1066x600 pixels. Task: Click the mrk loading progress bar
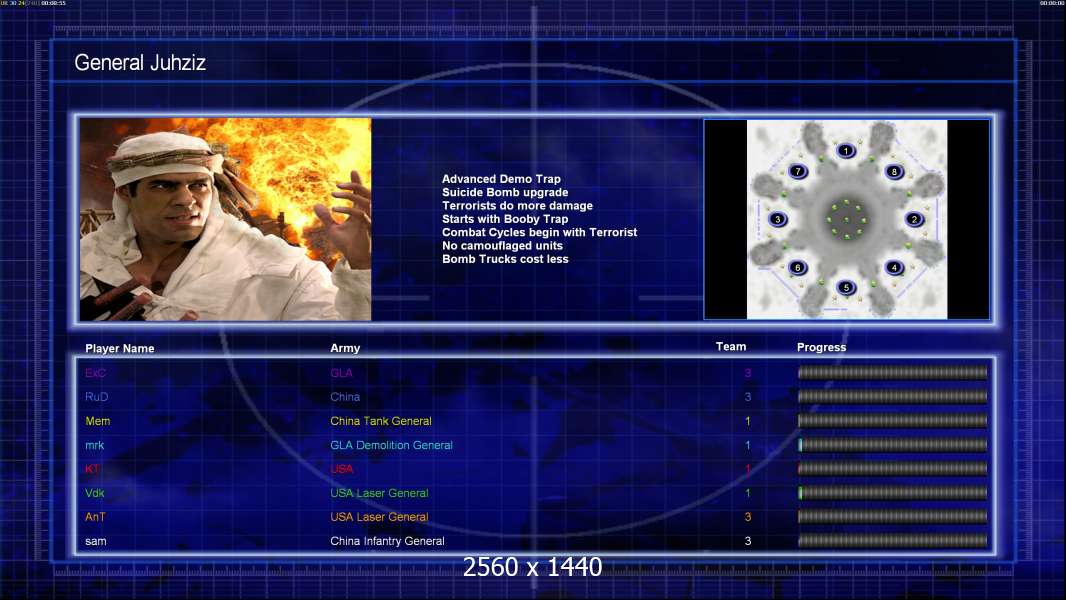click(x=893, y=445)
